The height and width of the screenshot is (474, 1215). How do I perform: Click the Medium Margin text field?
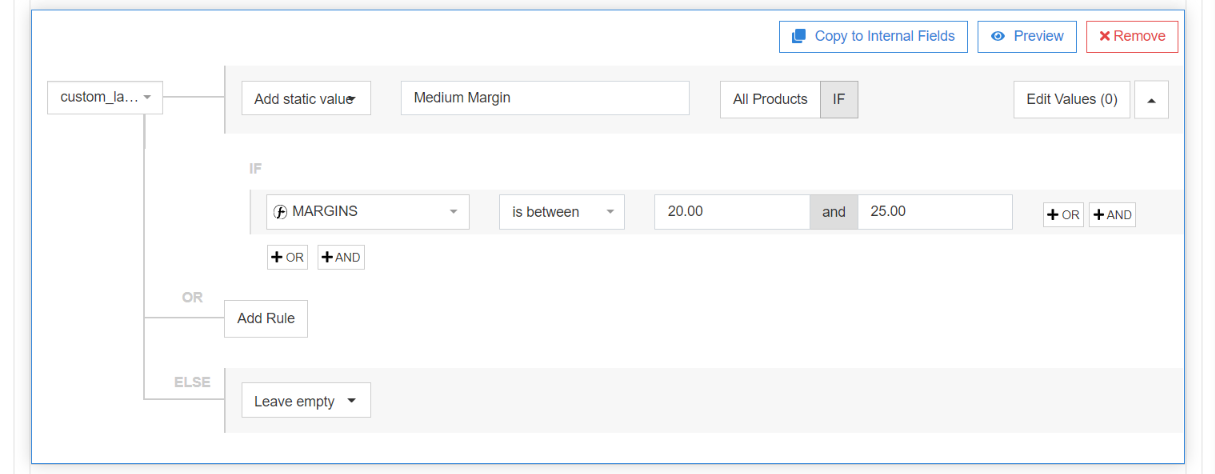click(x=545, y=98)
